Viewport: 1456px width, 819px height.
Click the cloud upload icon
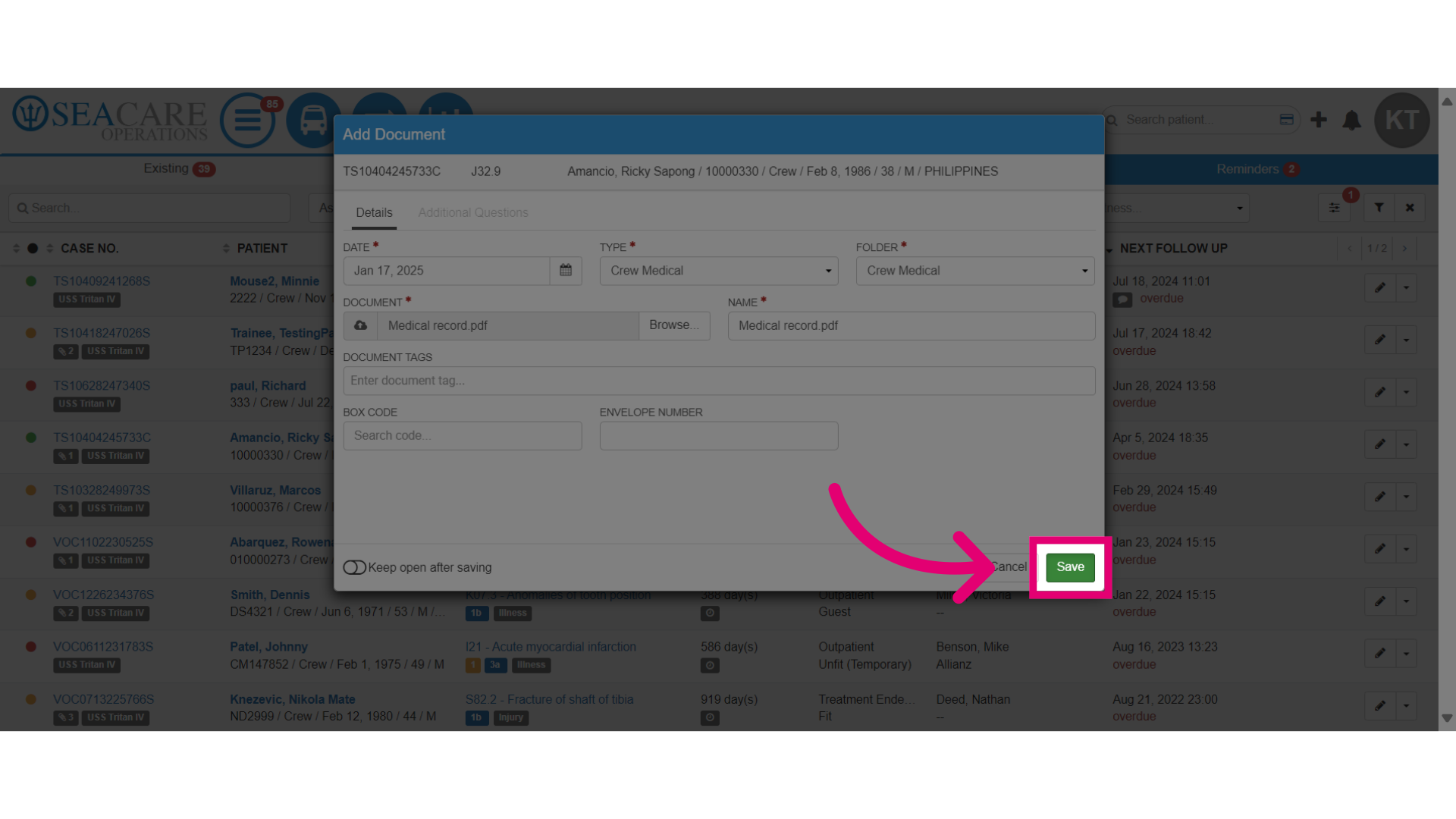[x=361, y=325]
